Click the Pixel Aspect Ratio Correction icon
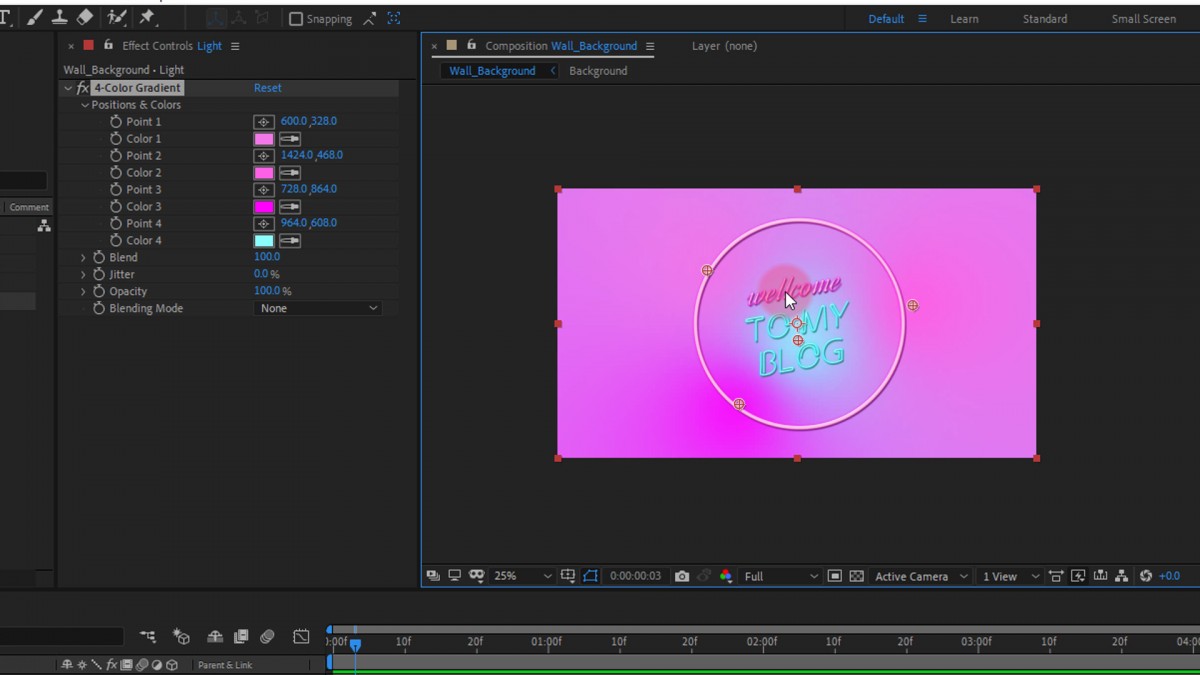Image resolution: width=1200 pixels, height=675 pixels. (1056, 576)
